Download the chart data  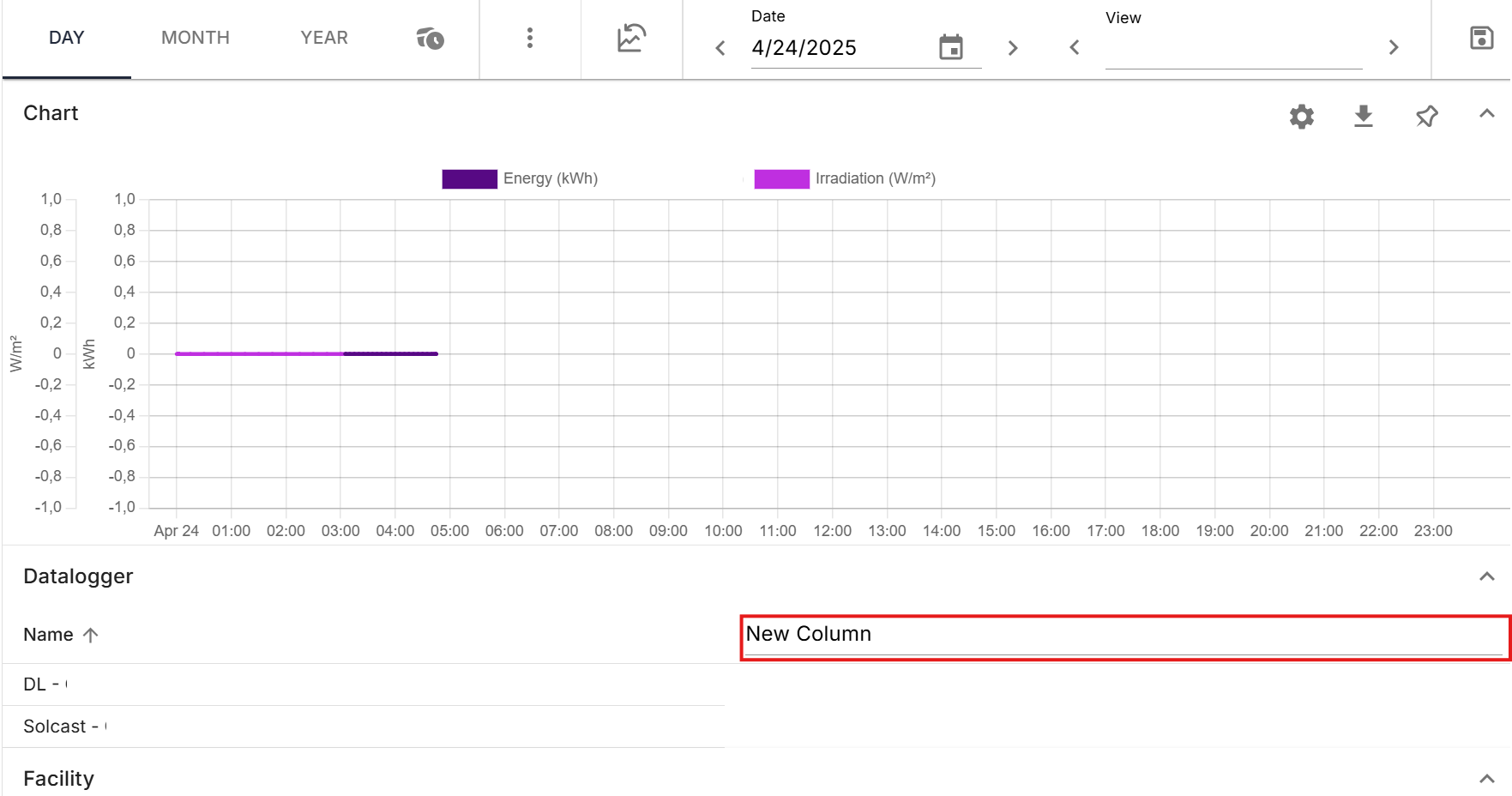tap(1363, 117)
